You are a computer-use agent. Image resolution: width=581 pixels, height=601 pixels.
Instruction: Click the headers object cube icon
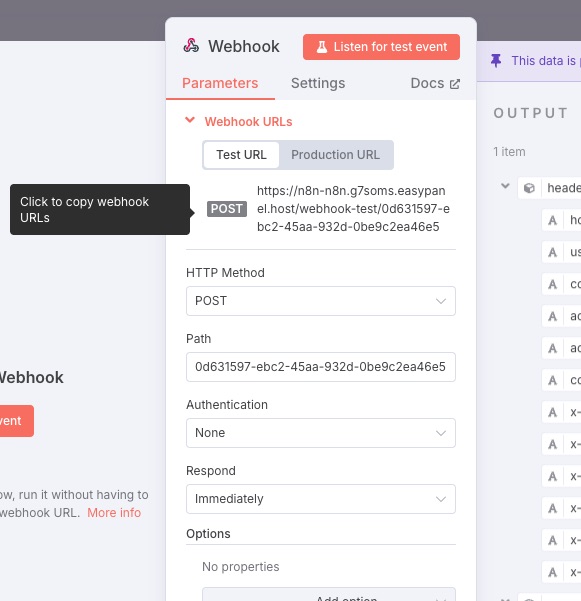point(529,188)
